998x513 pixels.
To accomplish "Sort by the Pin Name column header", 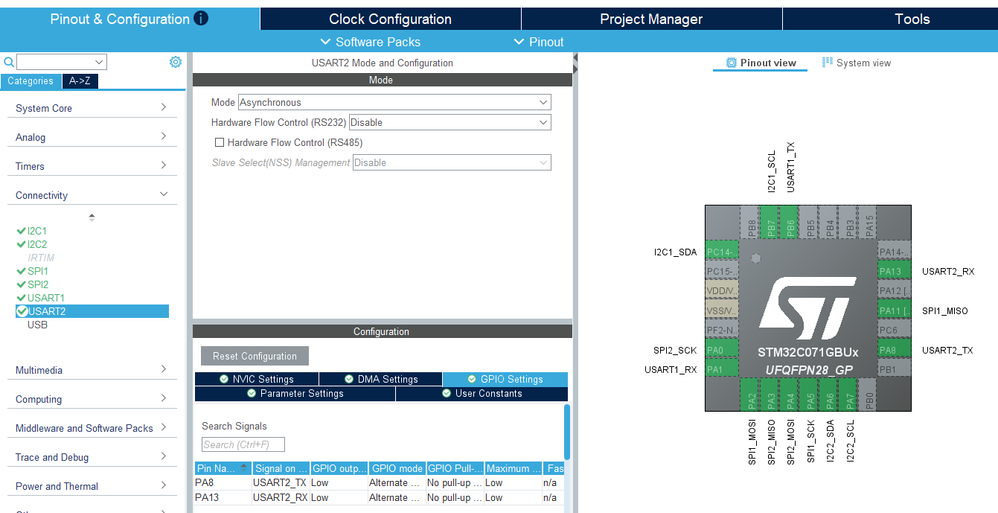I will point(223,468).
